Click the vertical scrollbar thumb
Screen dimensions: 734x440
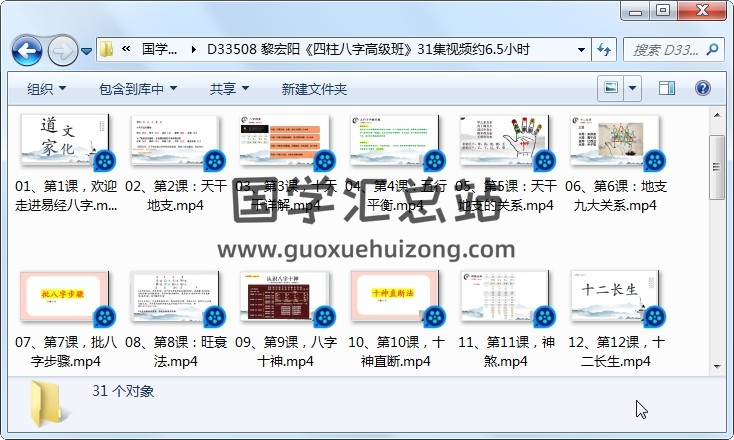717,167
